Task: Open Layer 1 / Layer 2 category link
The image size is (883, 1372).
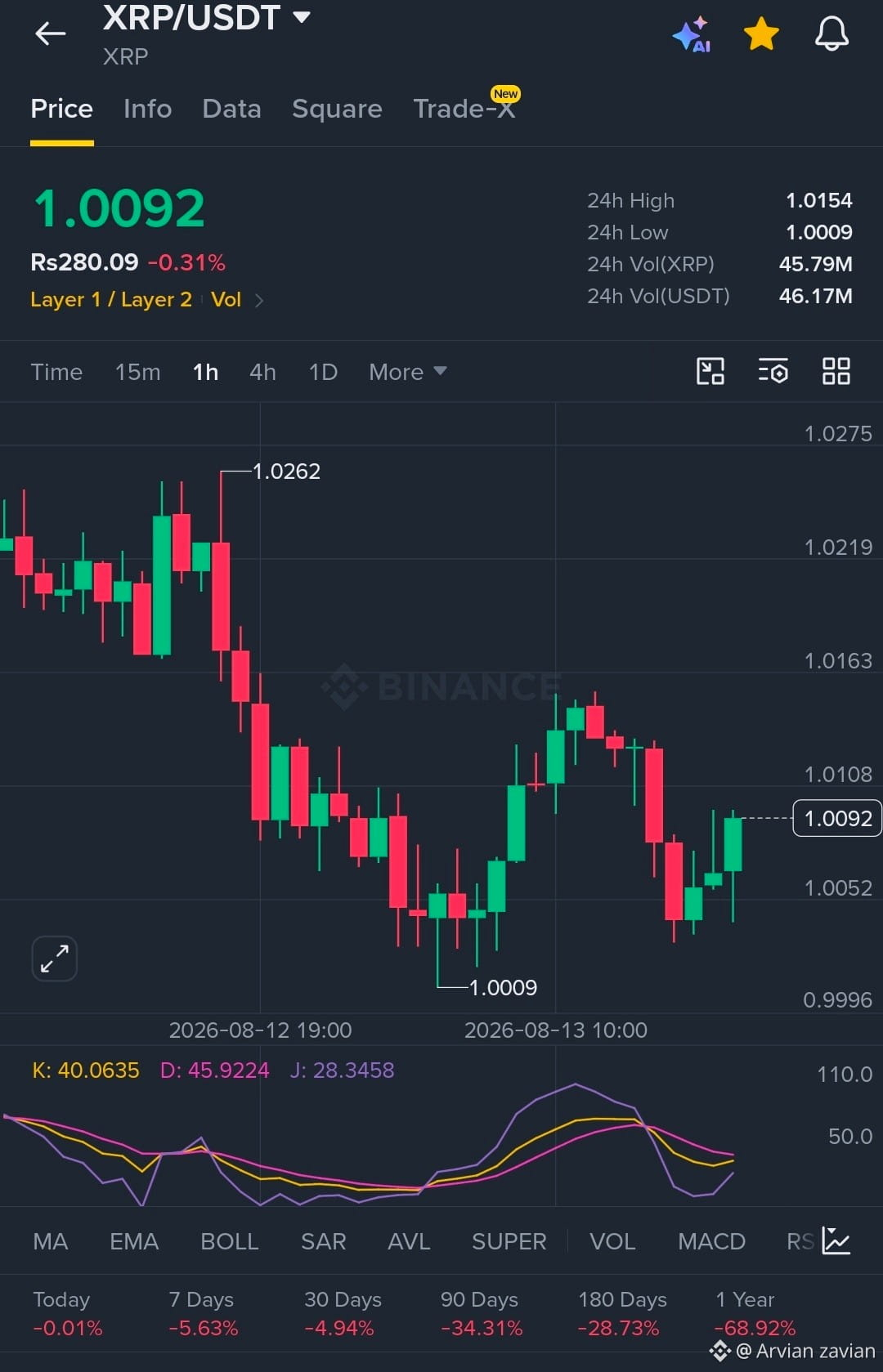Action: tap(111, 300)
